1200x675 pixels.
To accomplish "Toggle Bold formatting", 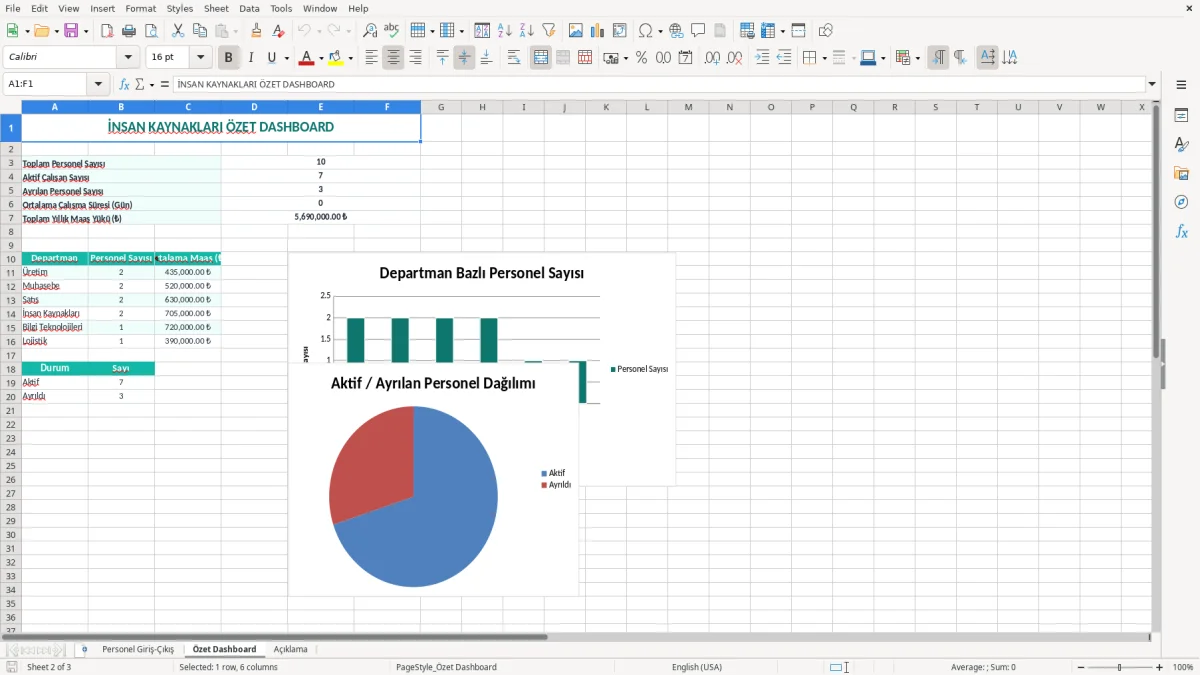I will [x=229, y=58].
